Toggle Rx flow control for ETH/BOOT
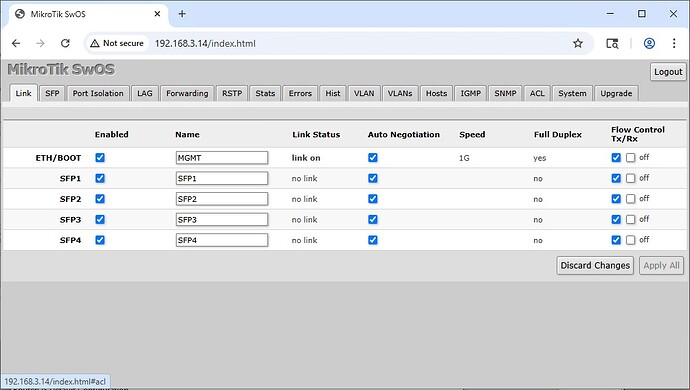The image size is (690, 390). (631, 158)
